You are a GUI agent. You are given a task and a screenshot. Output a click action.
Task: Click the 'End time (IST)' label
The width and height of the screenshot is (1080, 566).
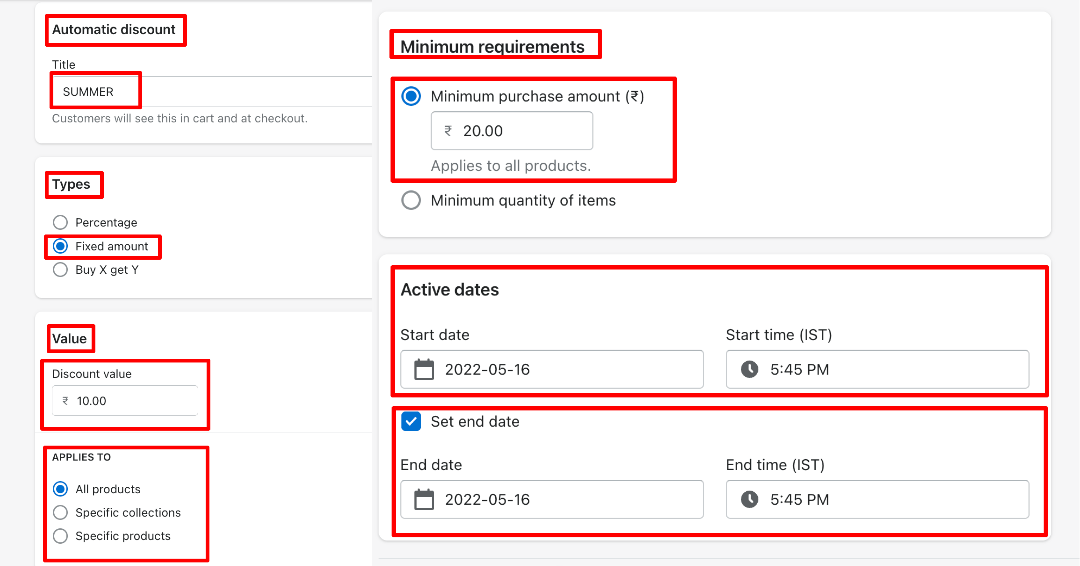[x=775, y=465]
